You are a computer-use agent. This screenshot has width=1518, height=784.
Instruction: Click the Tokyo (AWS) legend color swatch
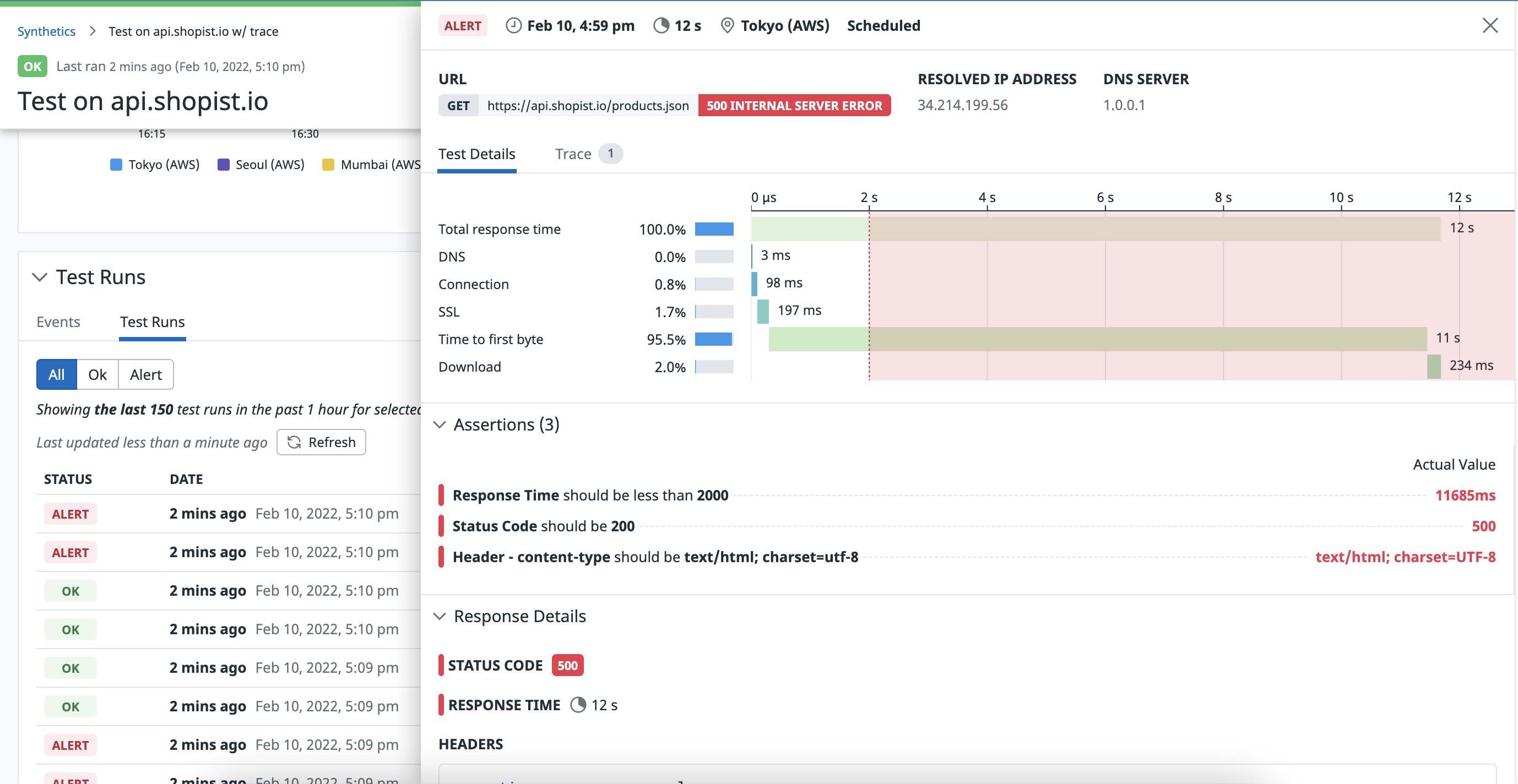tap(116, 164)
